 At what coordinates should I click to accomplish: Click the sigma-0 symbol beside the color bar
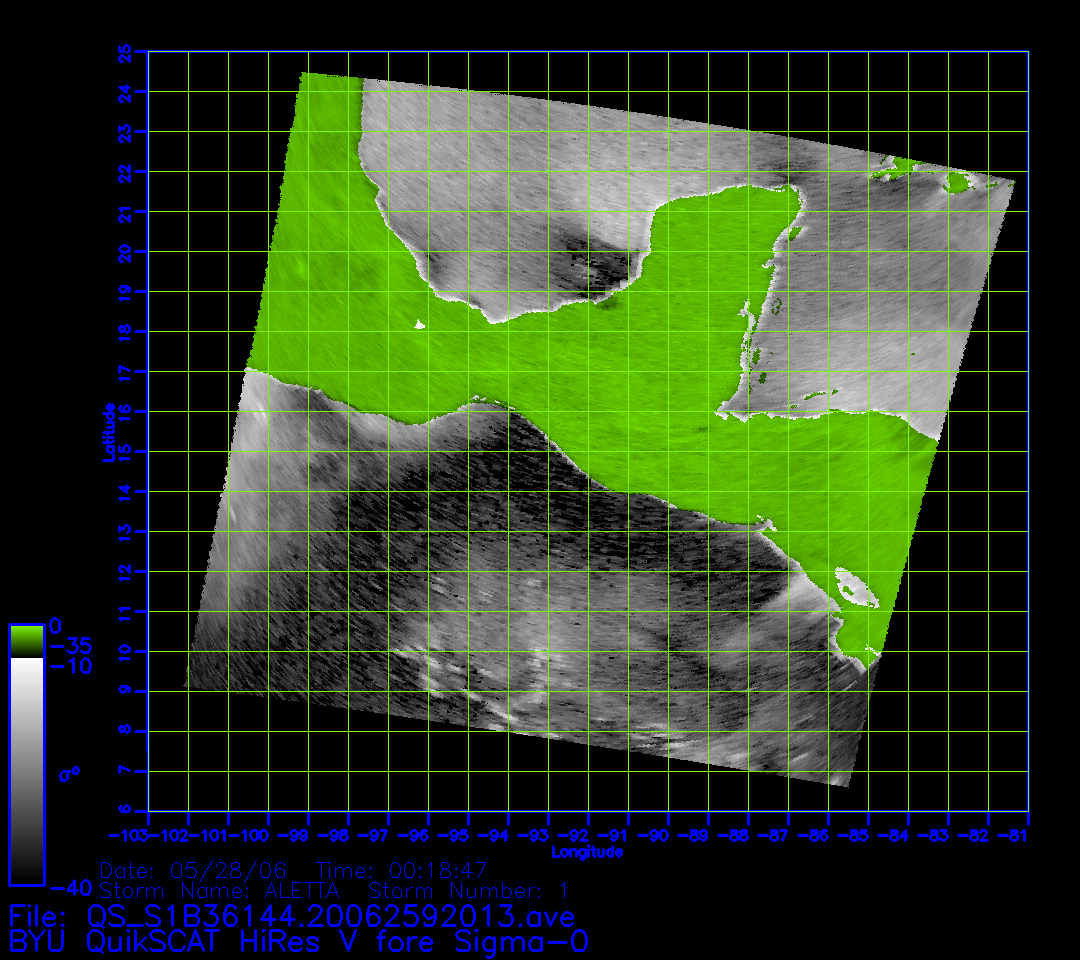pos(68,774)
